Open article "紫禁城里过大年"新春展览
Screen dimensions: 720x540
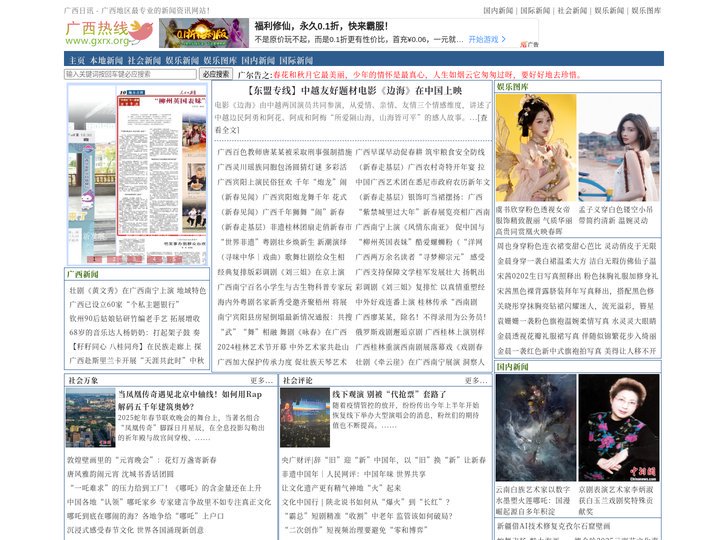click(x=422, y=212)
